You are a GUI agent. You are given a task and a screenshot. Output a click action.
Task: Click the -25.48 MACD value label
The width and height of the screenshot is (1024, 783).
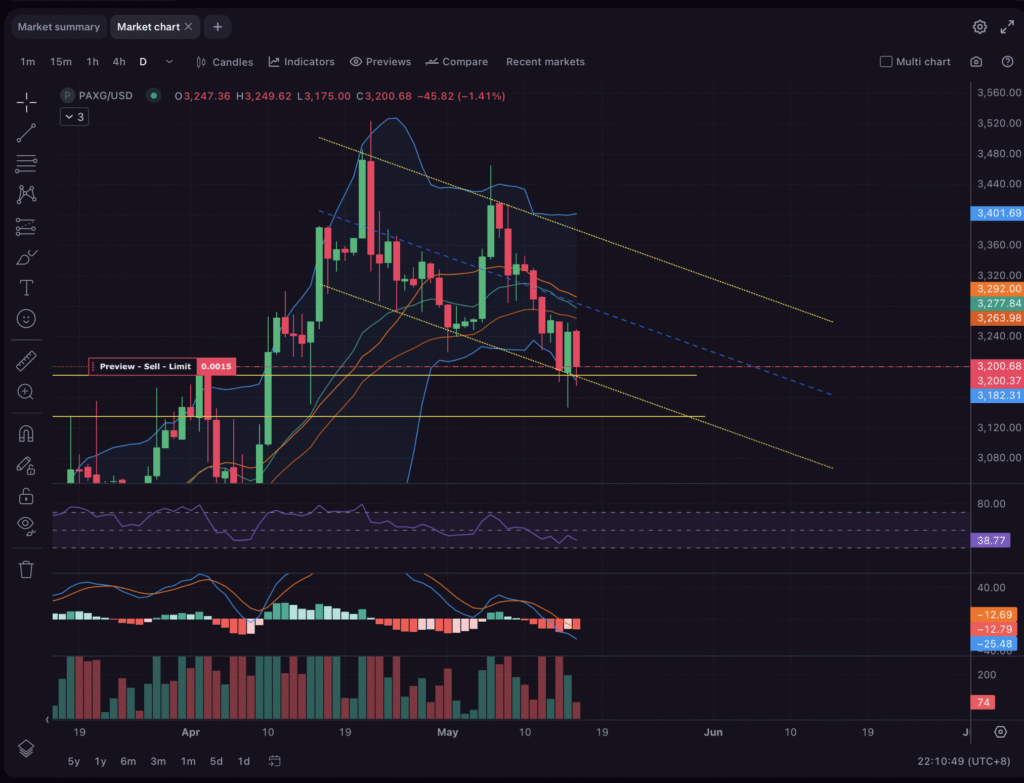(x=993, y=643)
